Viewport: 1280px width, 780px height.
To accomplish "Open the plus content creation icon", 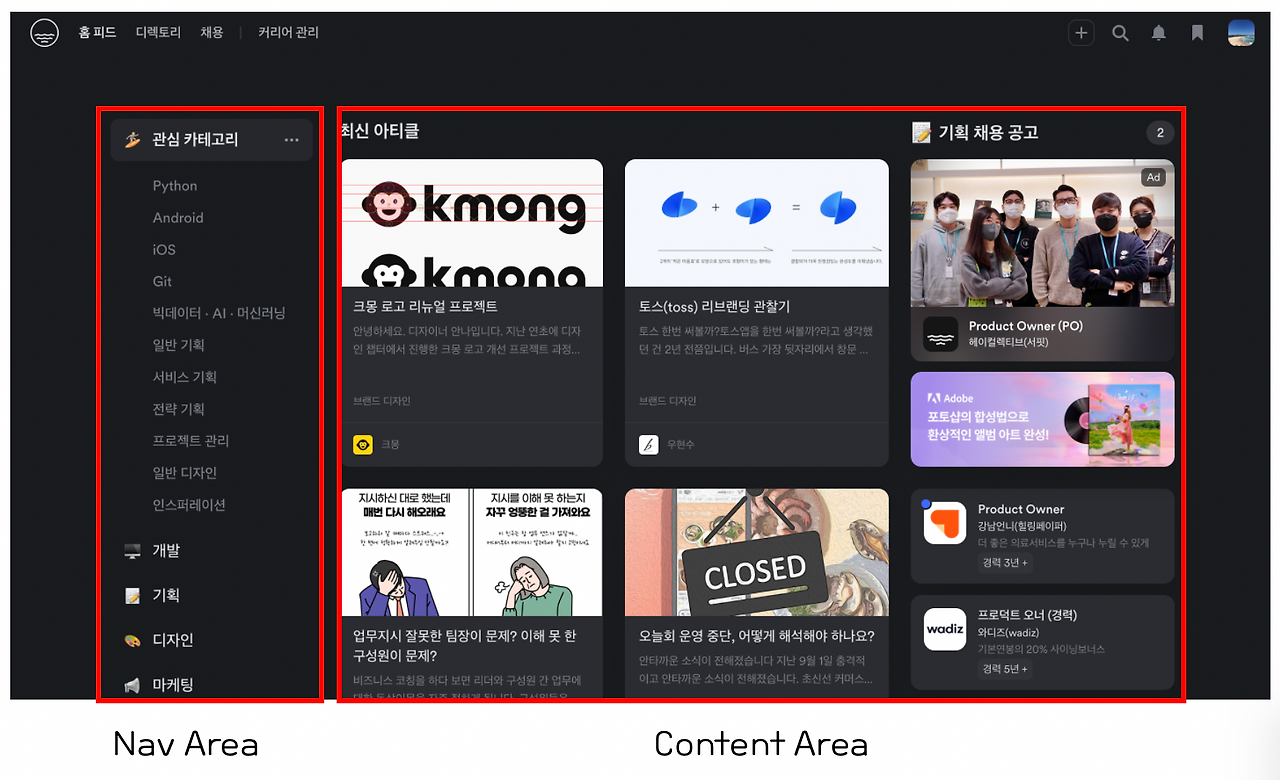I will pos(1081,32).
